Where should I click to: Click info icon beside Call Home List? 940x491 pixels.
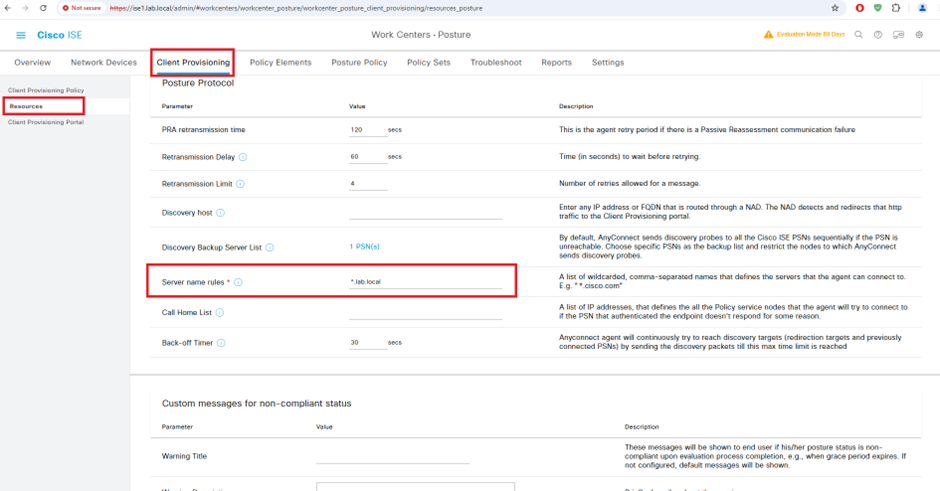[220, 313]
